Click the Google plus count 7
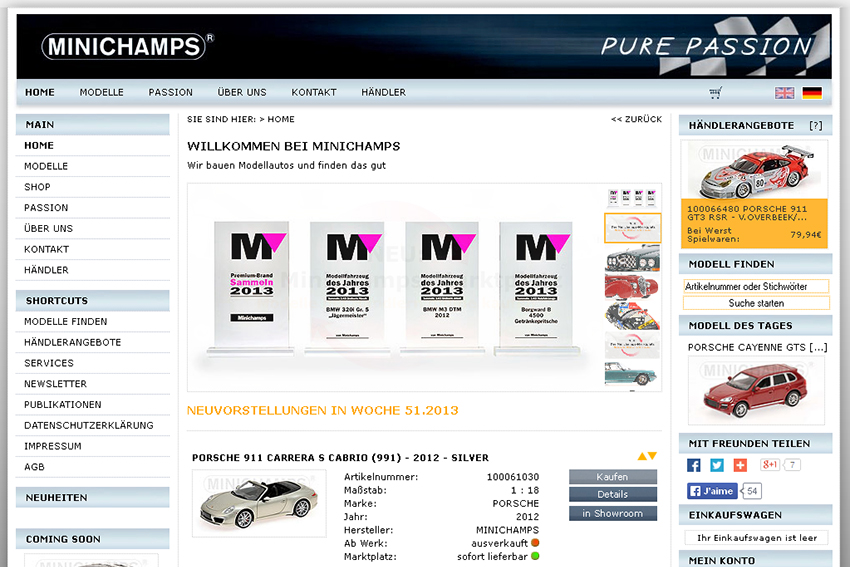Viewport: 850px width, 567px height. click(792, 465)
